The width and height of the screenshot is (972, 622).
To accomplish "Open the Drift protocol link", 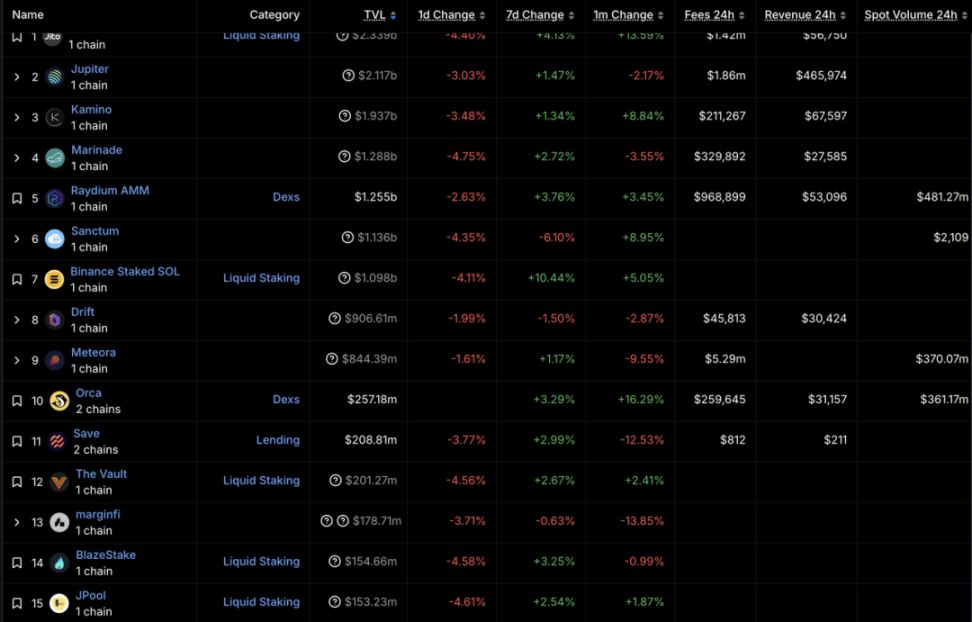I will [x=82, y=312].
